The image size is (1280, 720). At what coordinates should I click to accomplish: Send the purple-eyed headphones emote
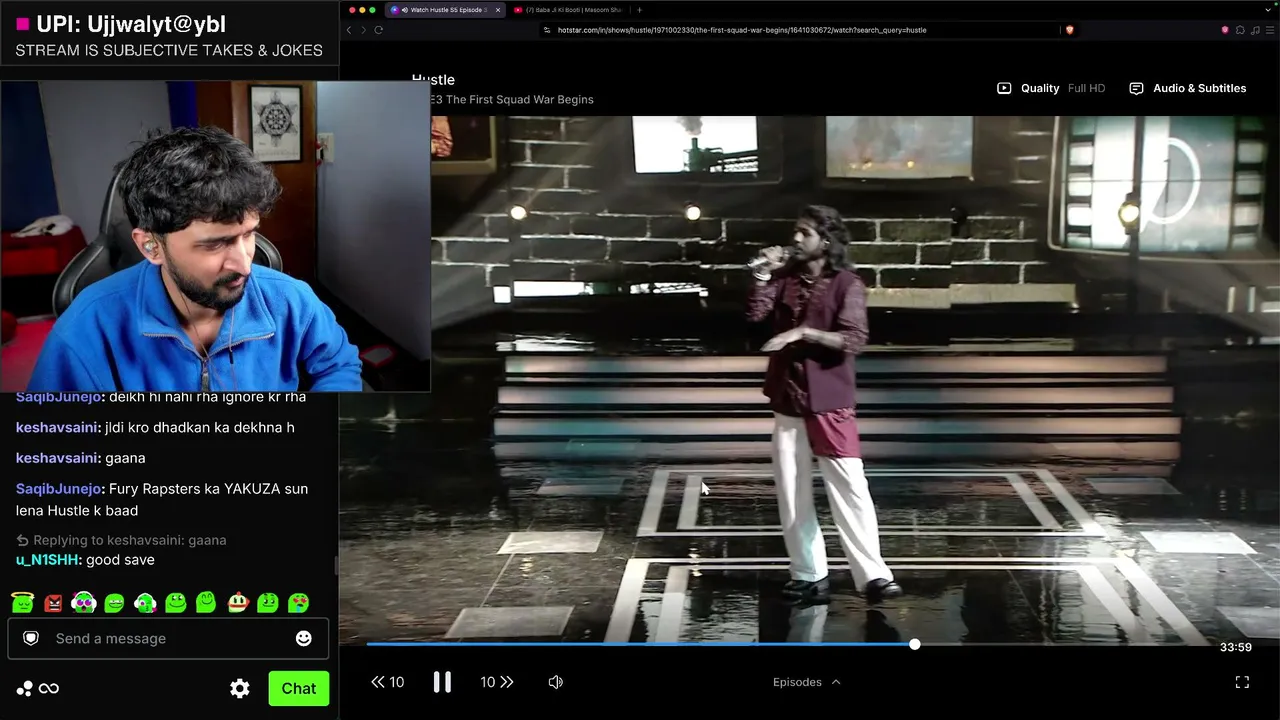click(84, 603)
